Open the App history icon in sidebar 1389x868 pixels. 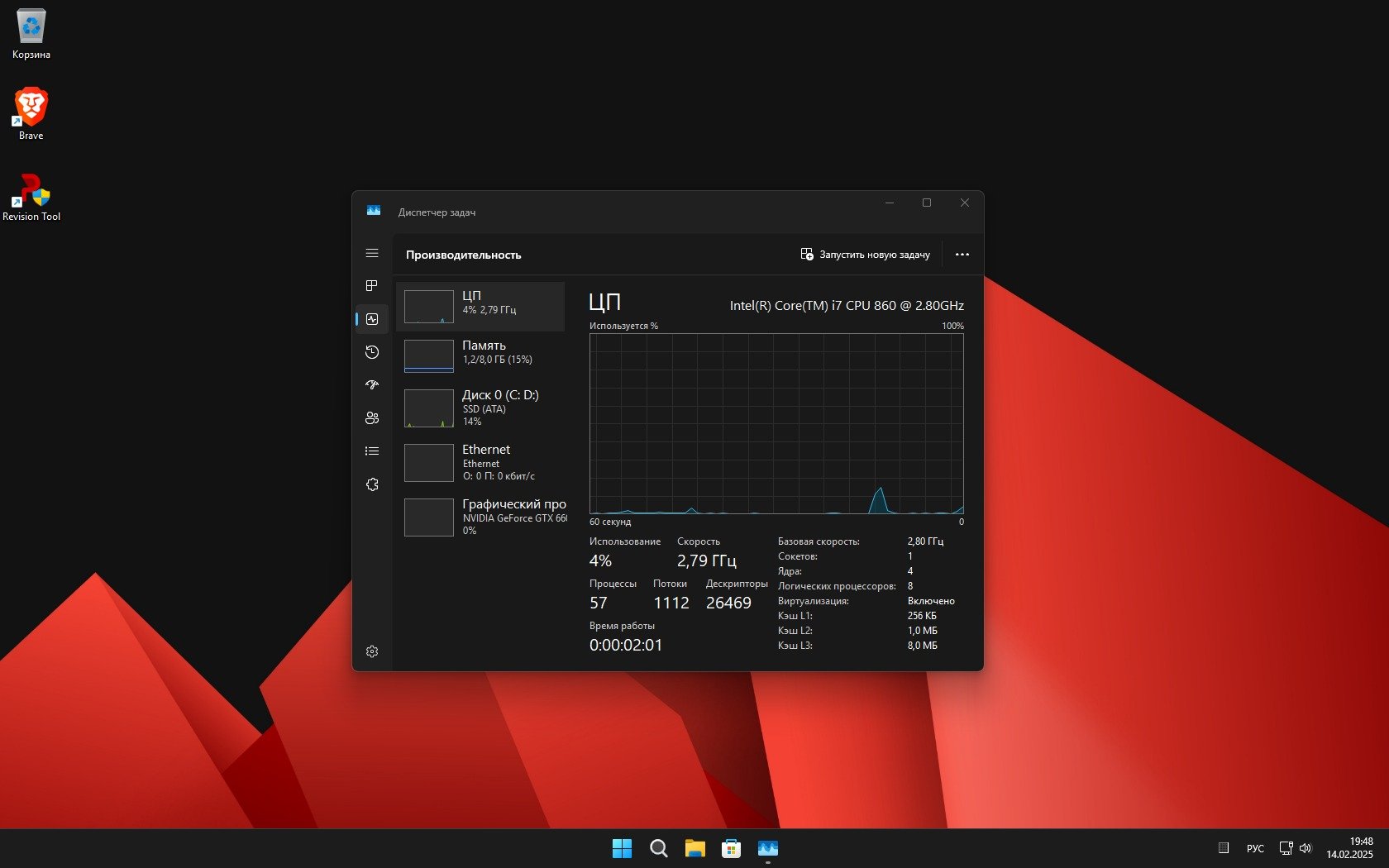(x=372, y=352)
